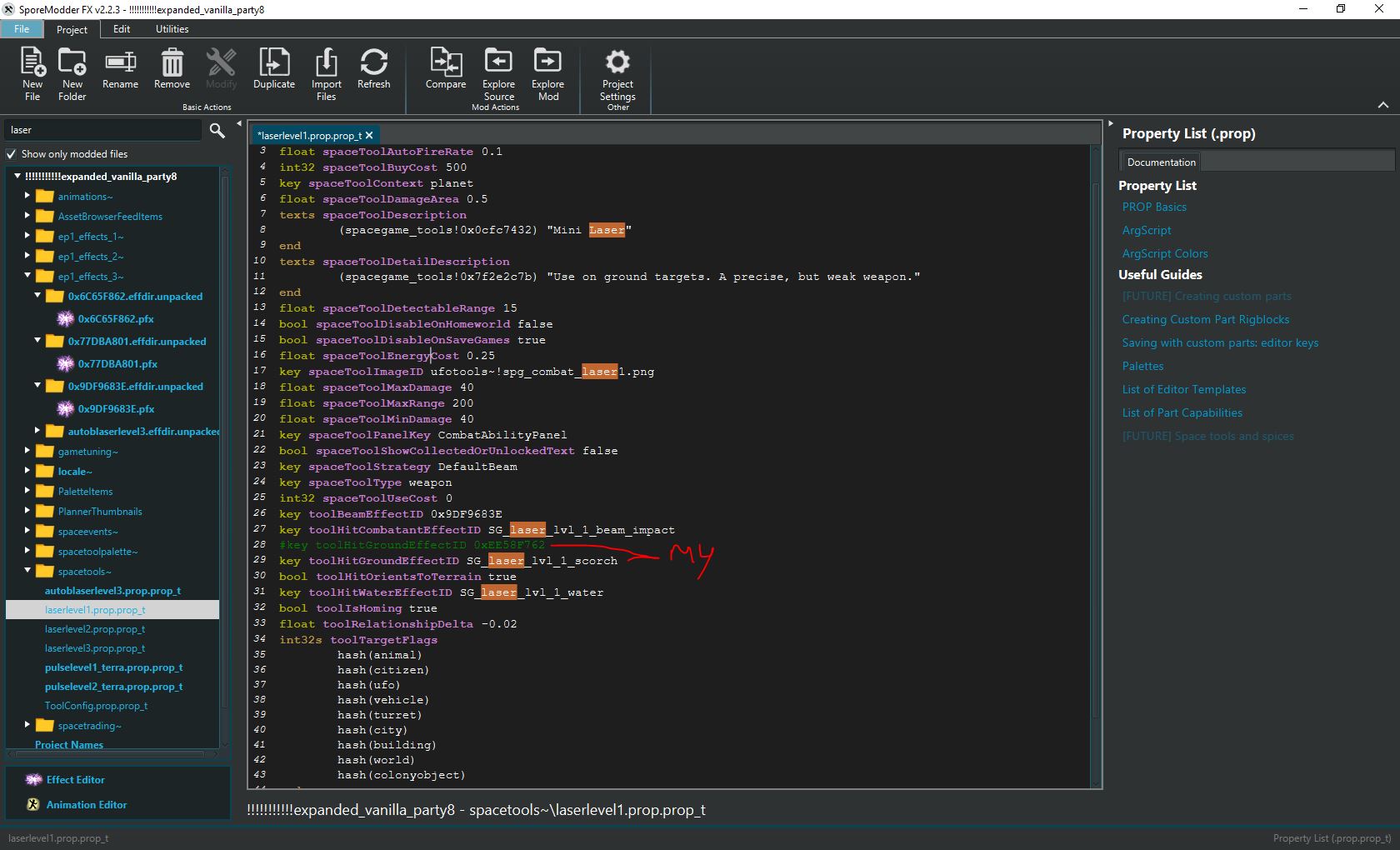Open List of Editor Templates link
This screenshot has height=850, width=1400.
pos(1184,389)
